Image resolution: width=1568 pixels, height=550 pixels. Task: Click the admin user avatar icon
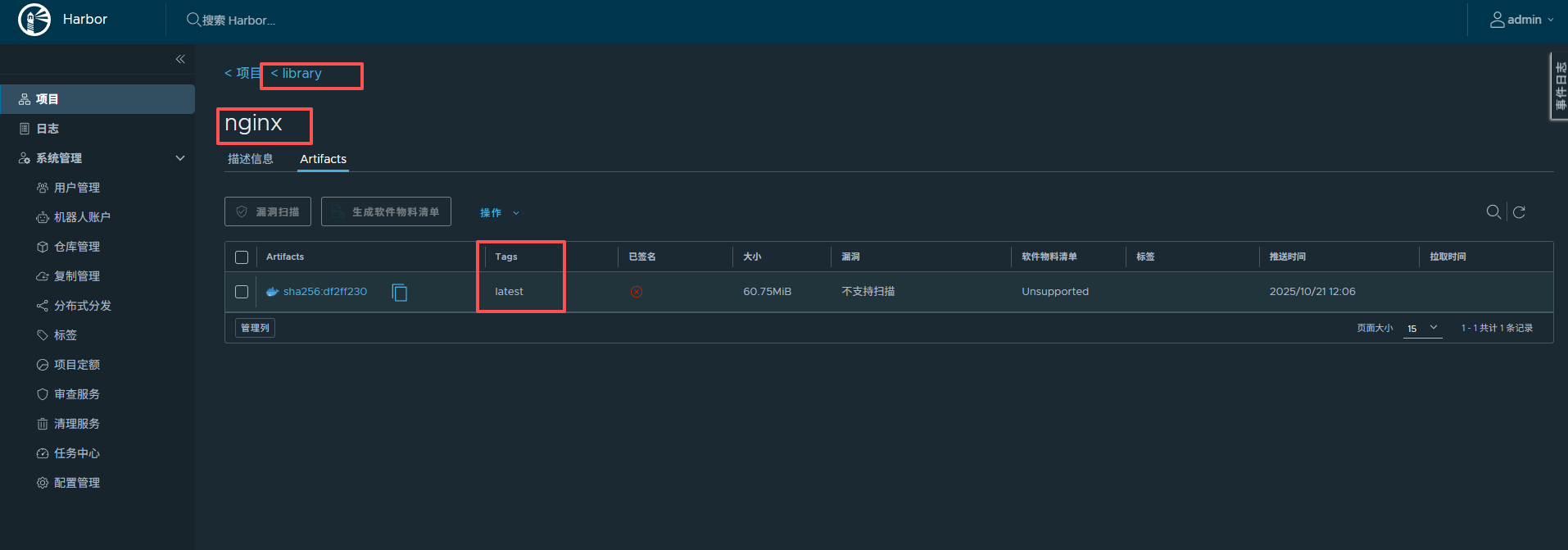click(x=1497, y=20)
